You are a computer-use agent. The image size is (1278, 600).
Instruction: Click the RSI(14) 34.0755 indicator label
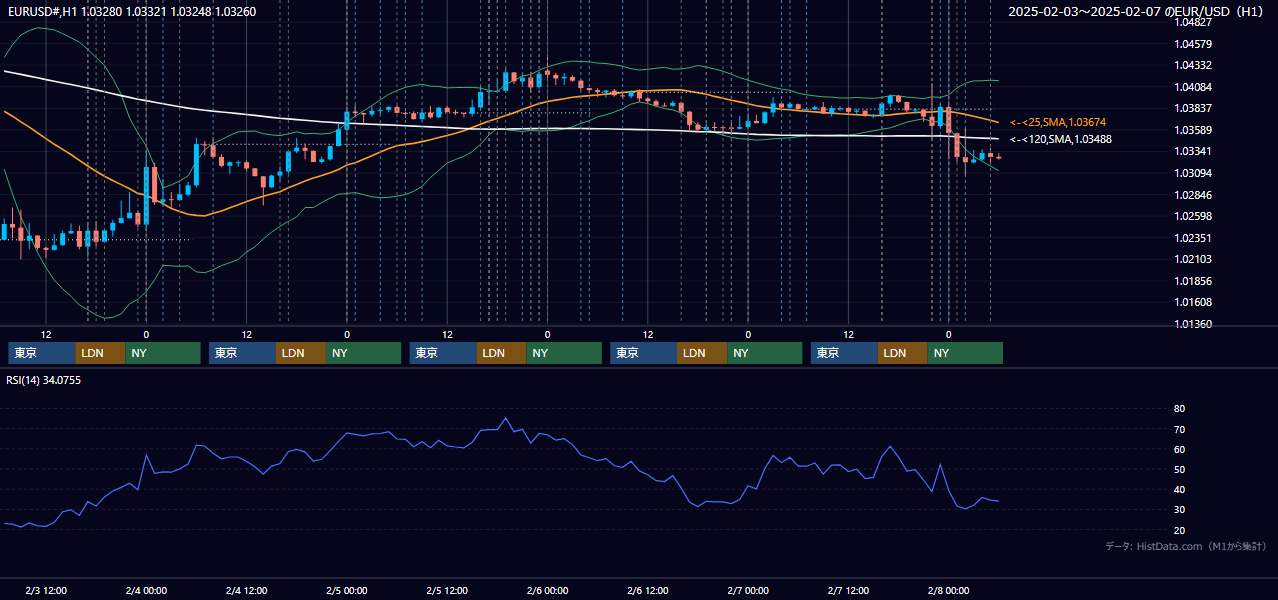coord(44,380)
